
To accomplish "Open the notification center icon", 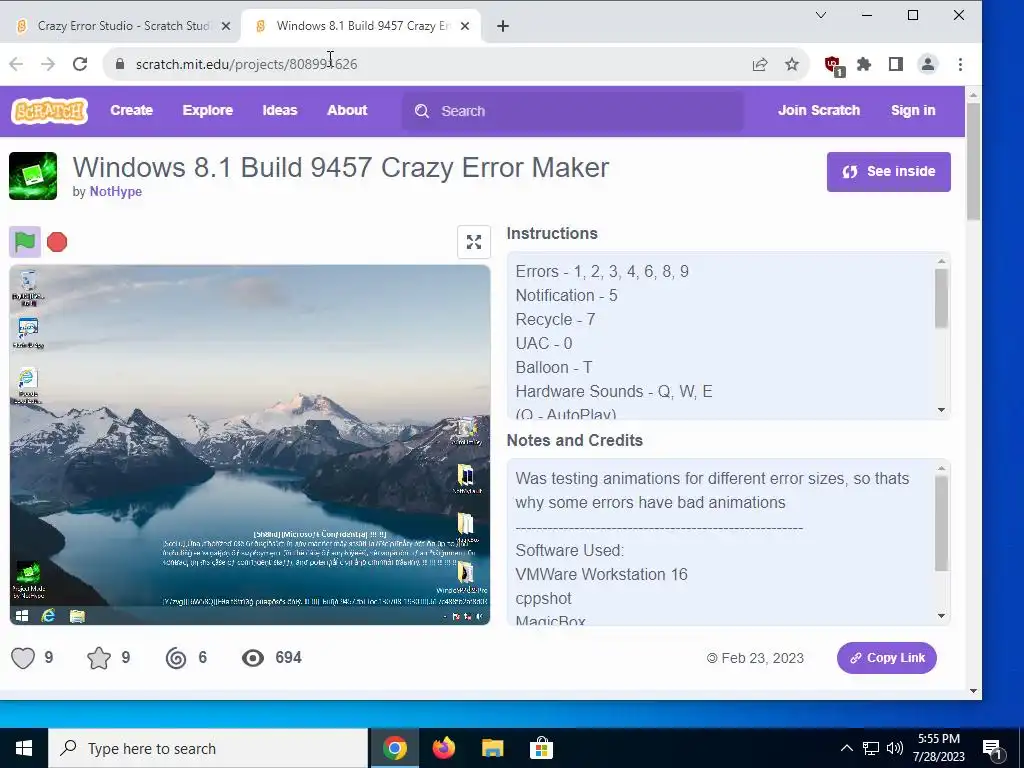I will point(993,750).
